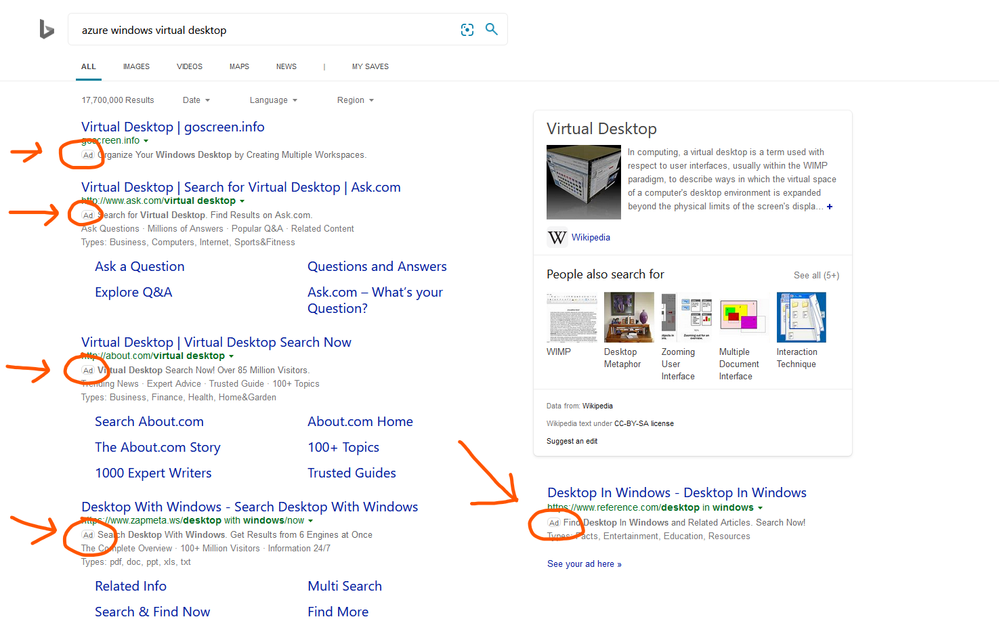Click Suggest an edit link
Screen dimensions: 999x634
point(571,441)
